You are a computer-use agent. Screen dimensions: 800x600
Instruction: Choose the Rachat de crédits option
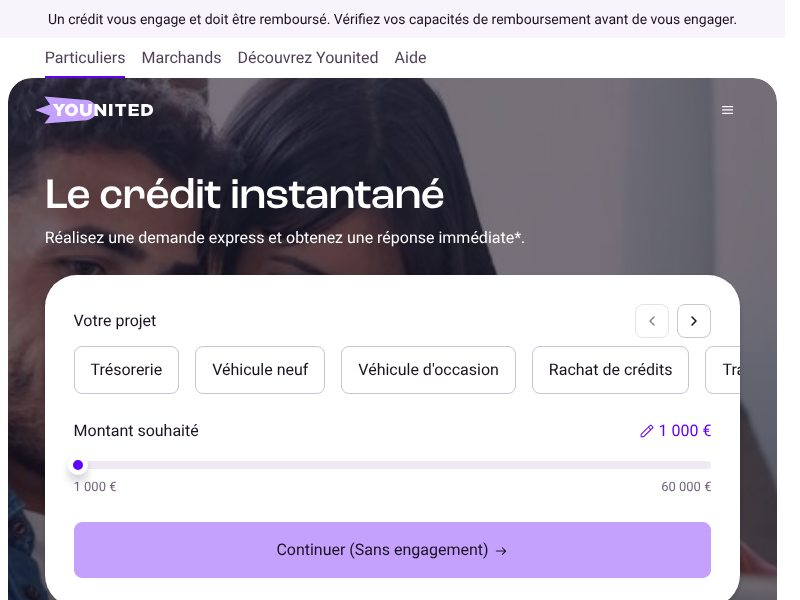(x=610, y=370)
